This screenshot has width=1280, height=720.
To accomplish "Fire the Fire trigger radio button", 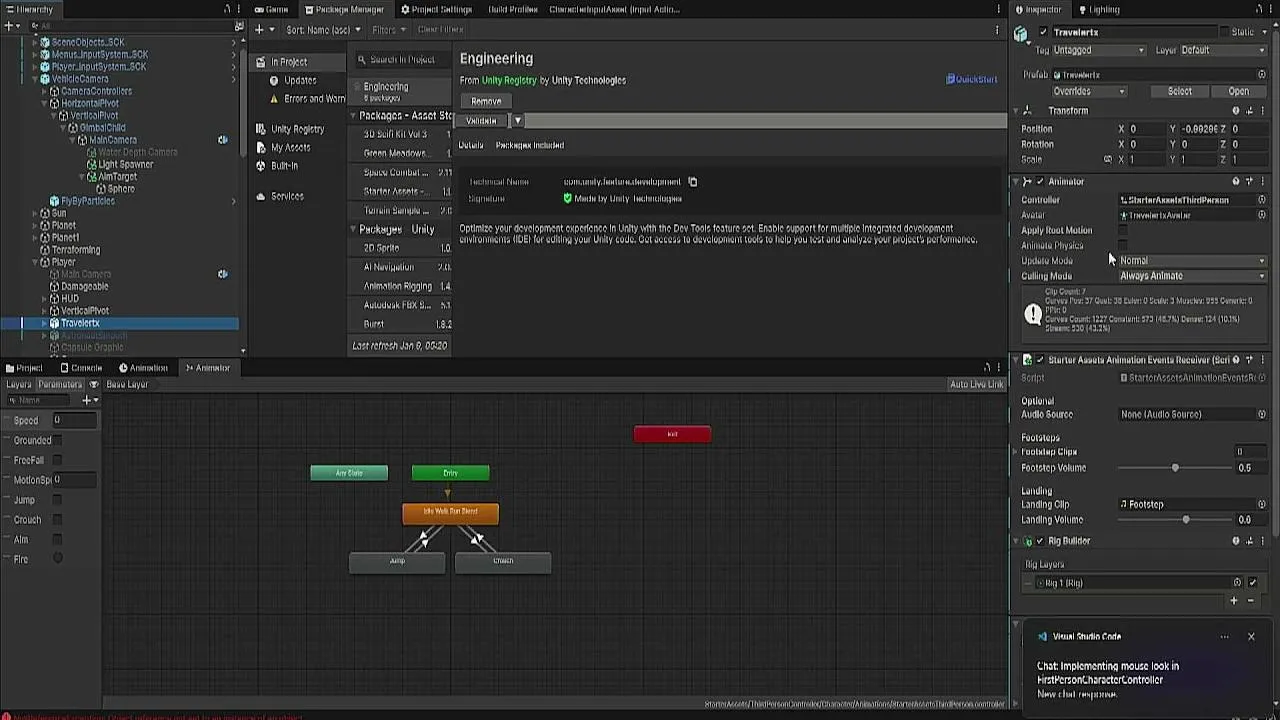I will tap(57, 559).
